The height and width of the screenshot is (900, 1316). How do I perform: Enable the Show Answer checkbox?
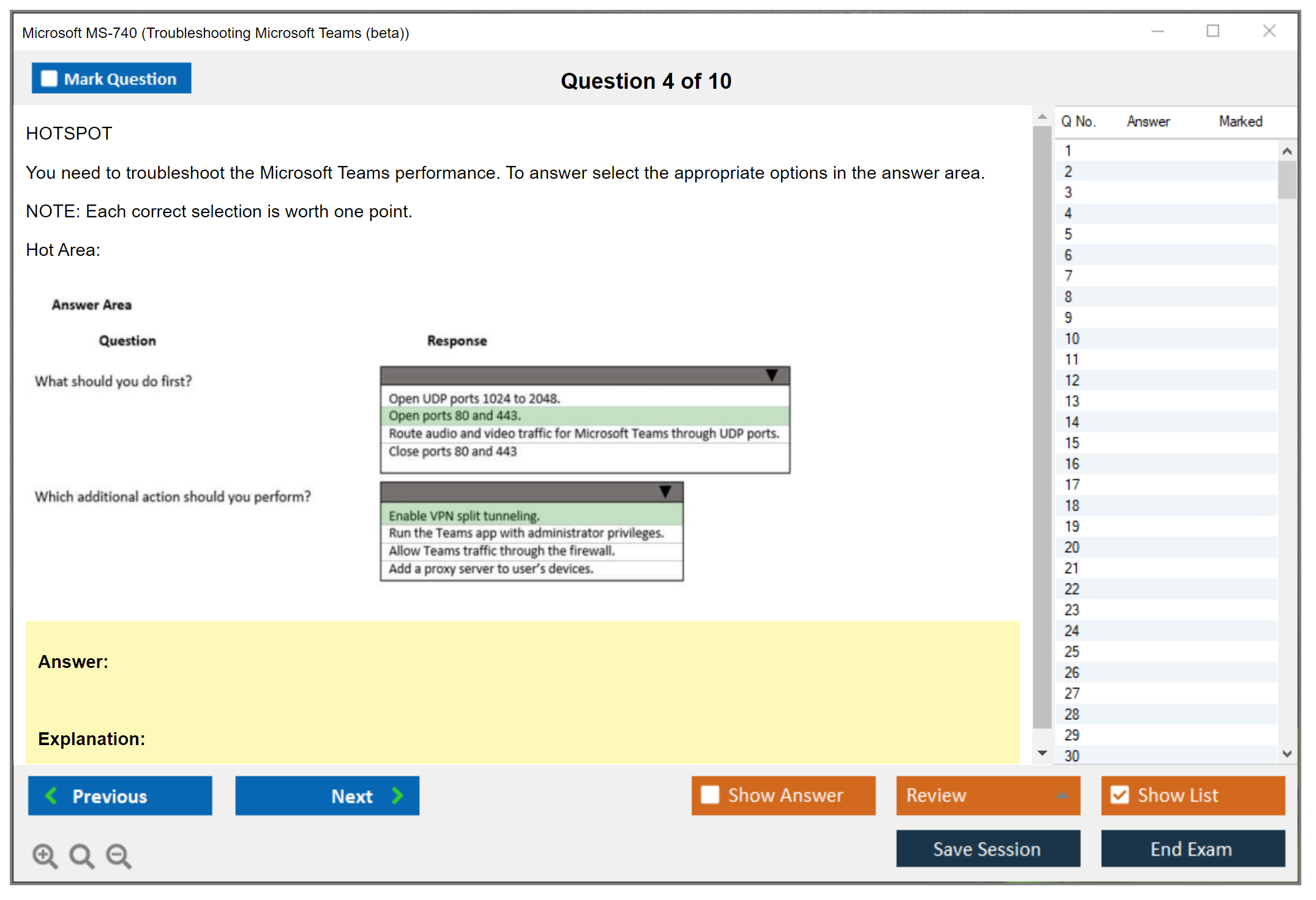click(710, 795)
